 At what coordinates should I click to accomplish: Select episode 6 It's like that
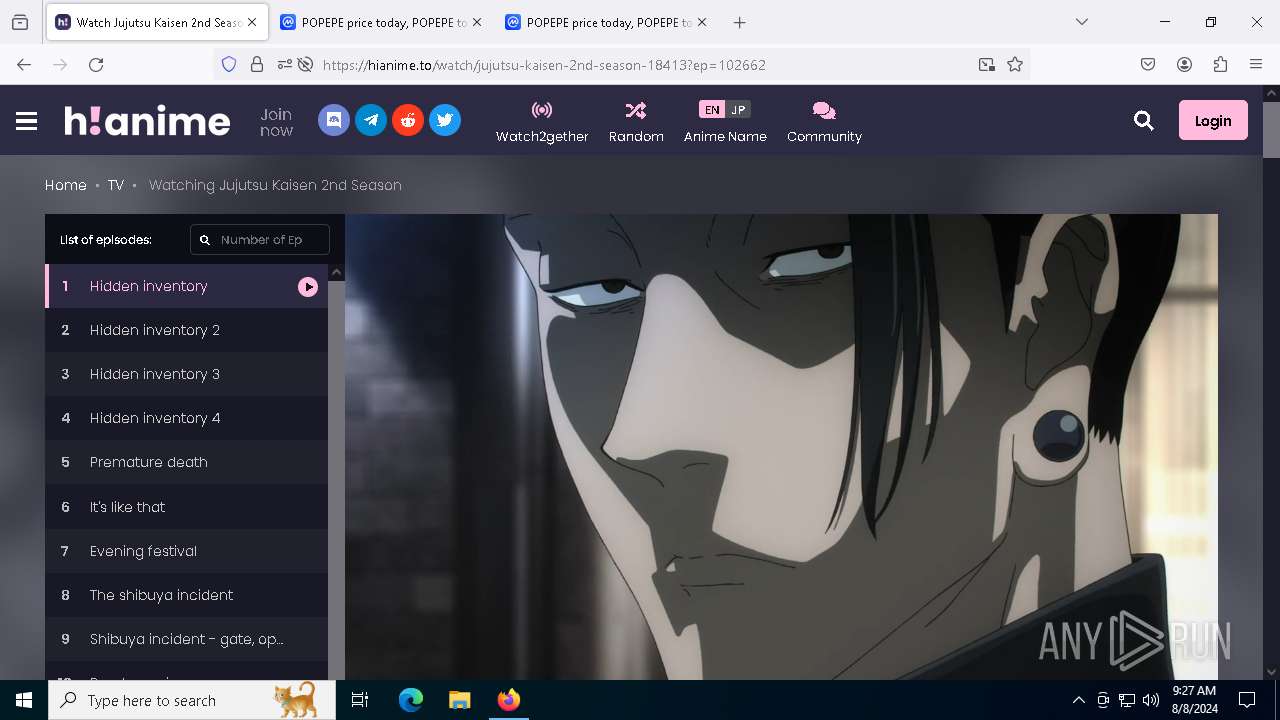click(x=186, y=507)
